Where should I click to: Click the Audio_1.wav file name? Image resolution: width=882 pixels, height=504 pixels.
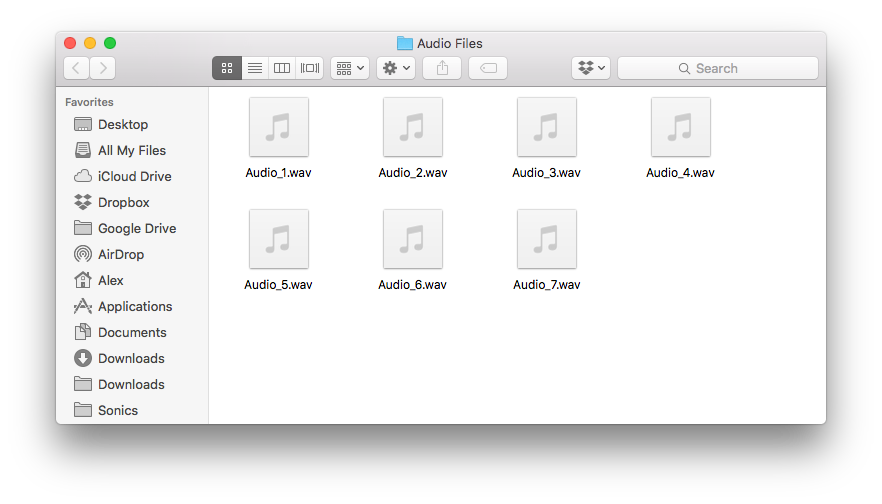(278, 173)
